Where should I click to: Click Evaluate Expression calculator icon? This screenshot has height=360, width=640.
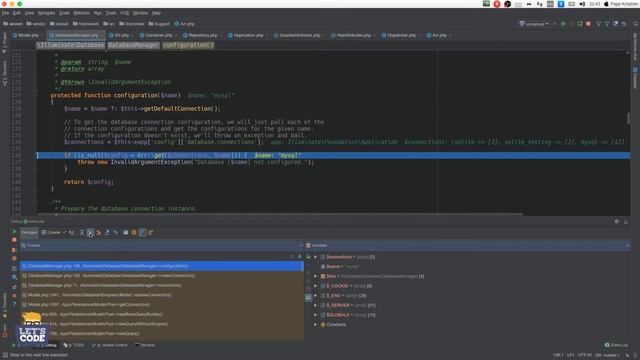[x=126, y=233]
